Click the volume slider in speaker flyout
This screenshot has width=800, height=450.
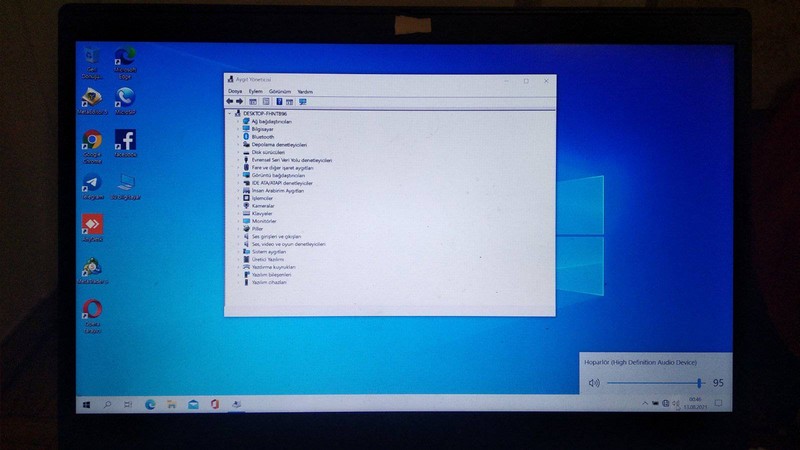point(656,383)
